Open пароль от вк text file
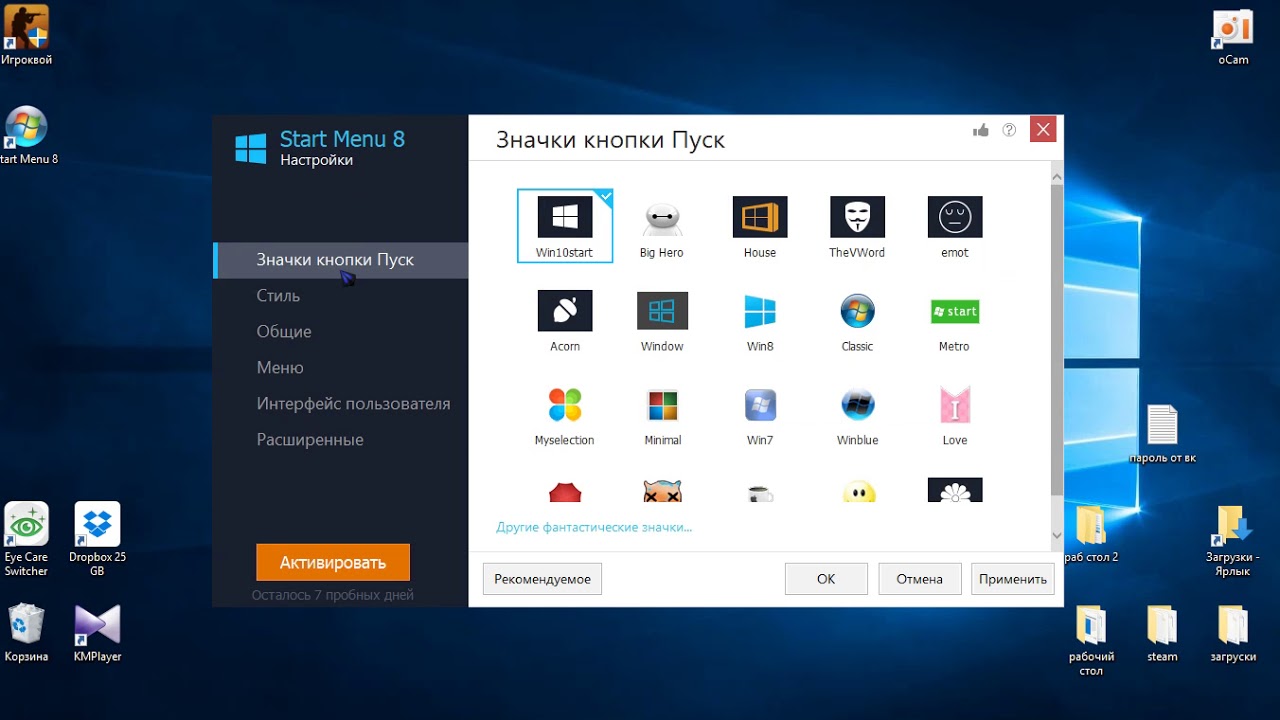The height and width of the screenshot is (720, 1280). pyautogui.click(x=1162, y=434)
